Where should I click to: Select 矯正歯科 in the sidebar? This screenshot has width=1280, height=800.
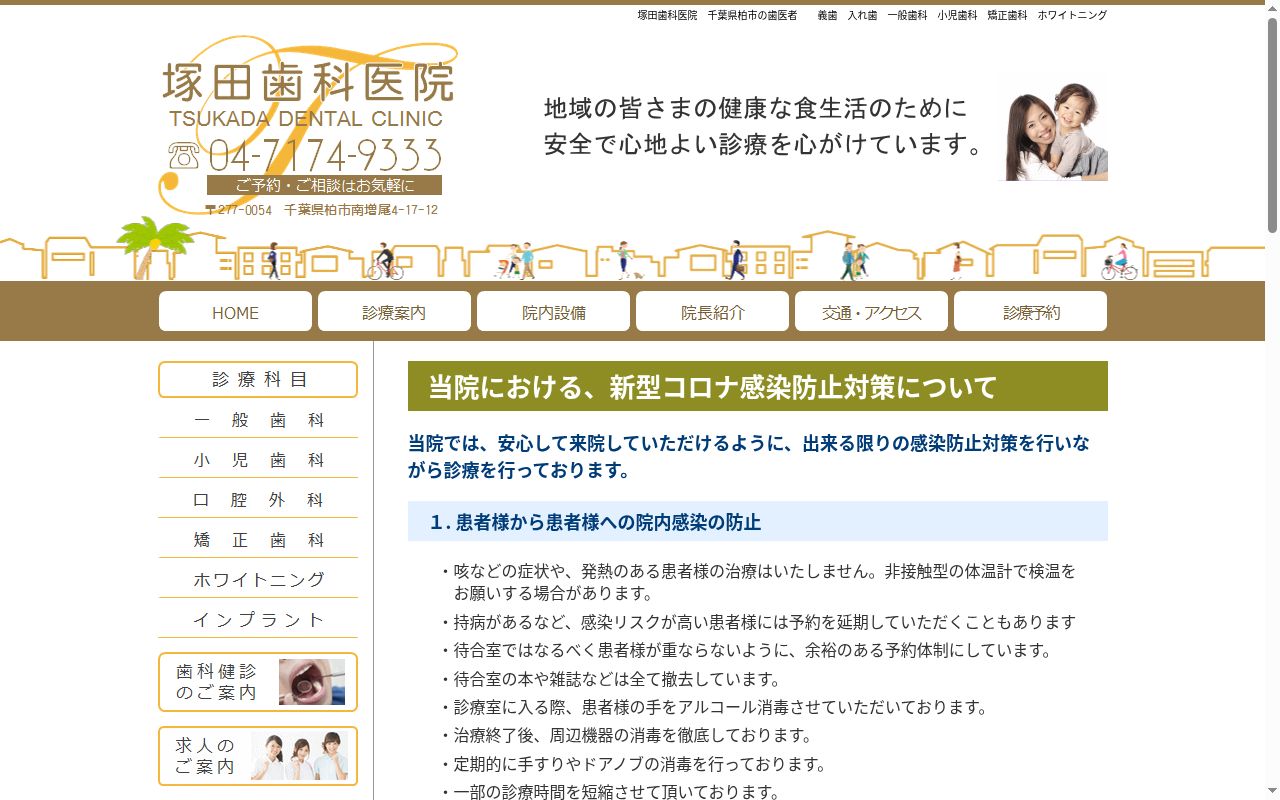coord(258,540)
